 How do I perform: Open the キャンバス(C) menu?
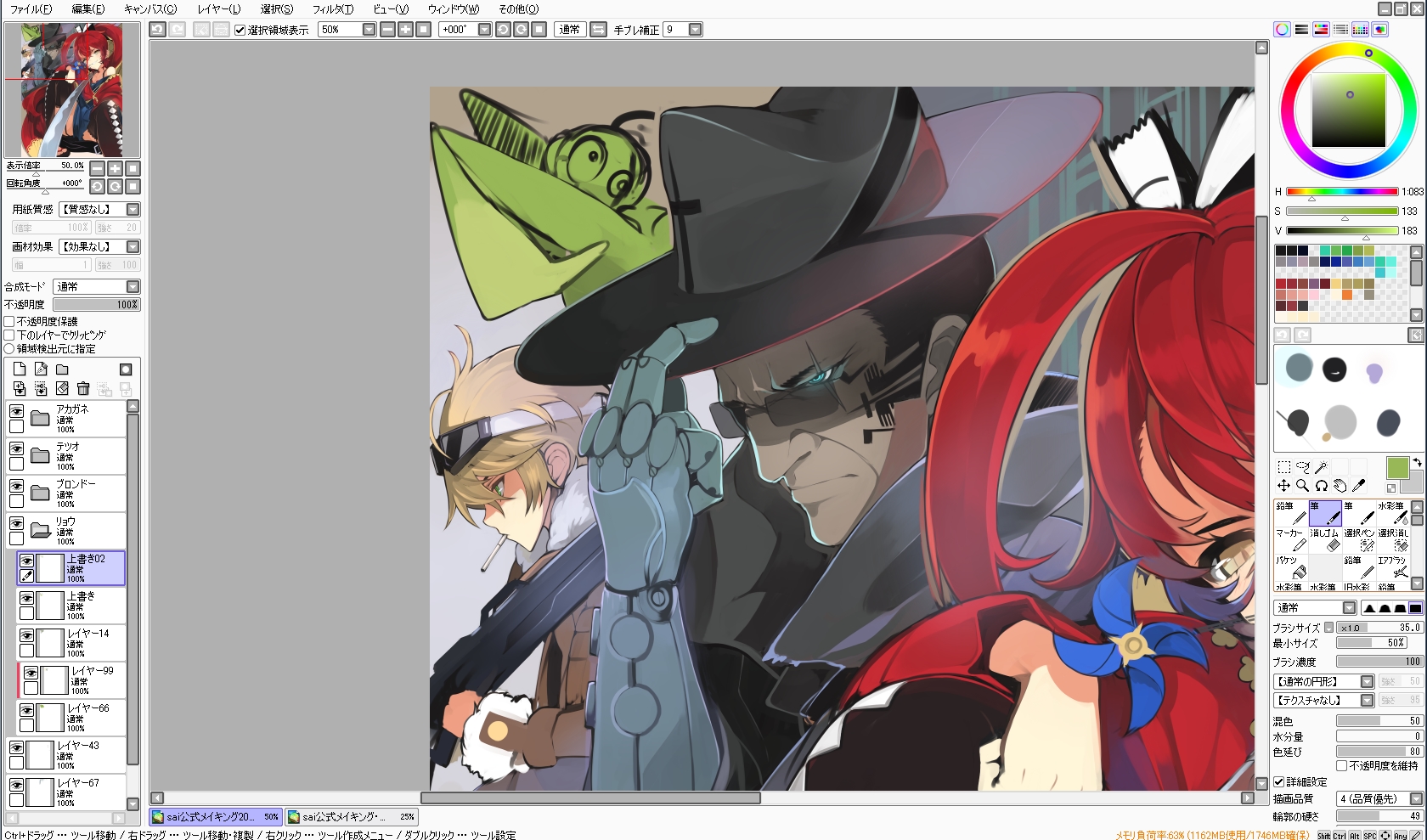pyautogui.click(x=150, y=9)
